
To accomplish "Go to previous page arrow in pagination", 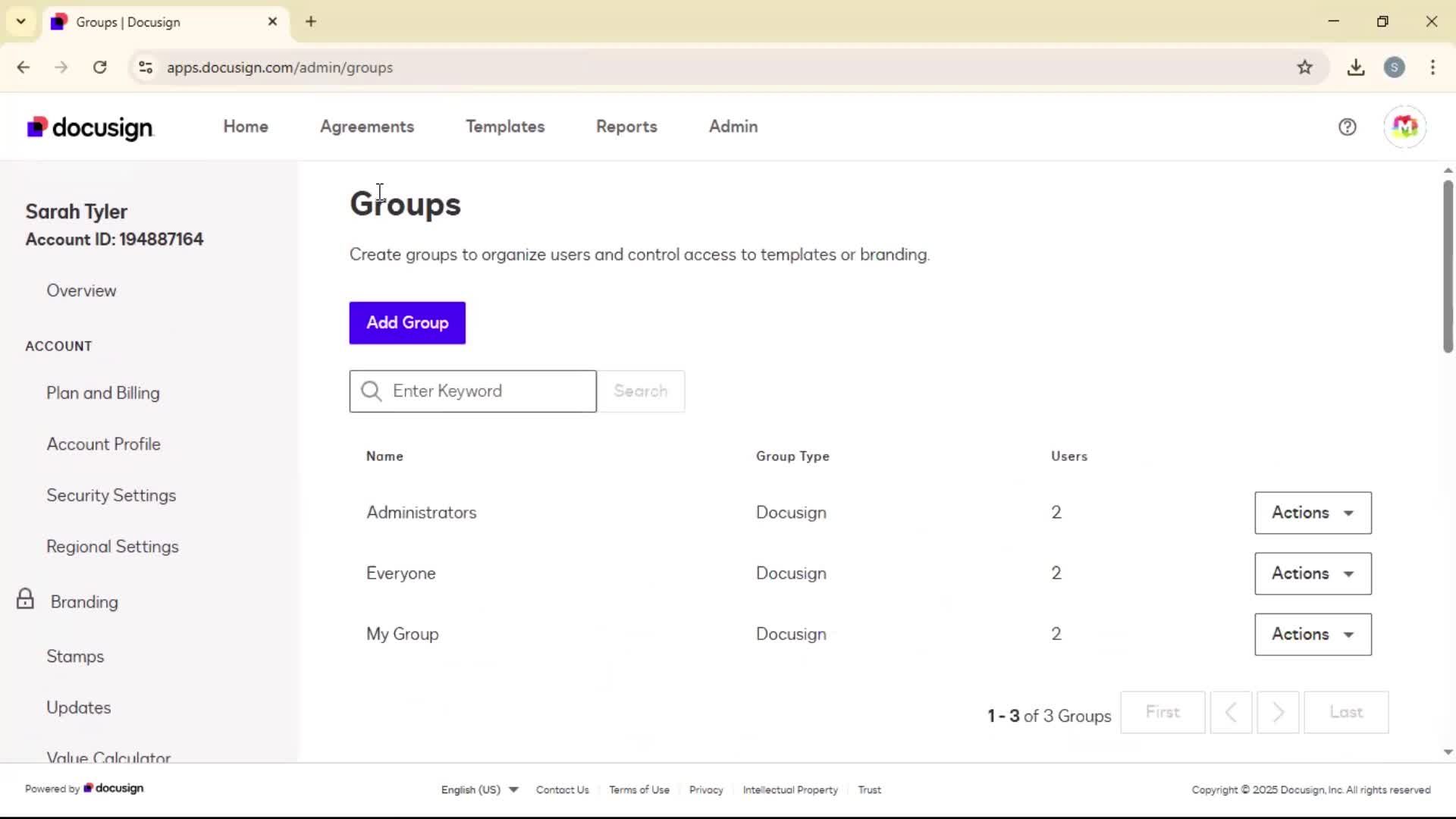I will (1231, 712).
